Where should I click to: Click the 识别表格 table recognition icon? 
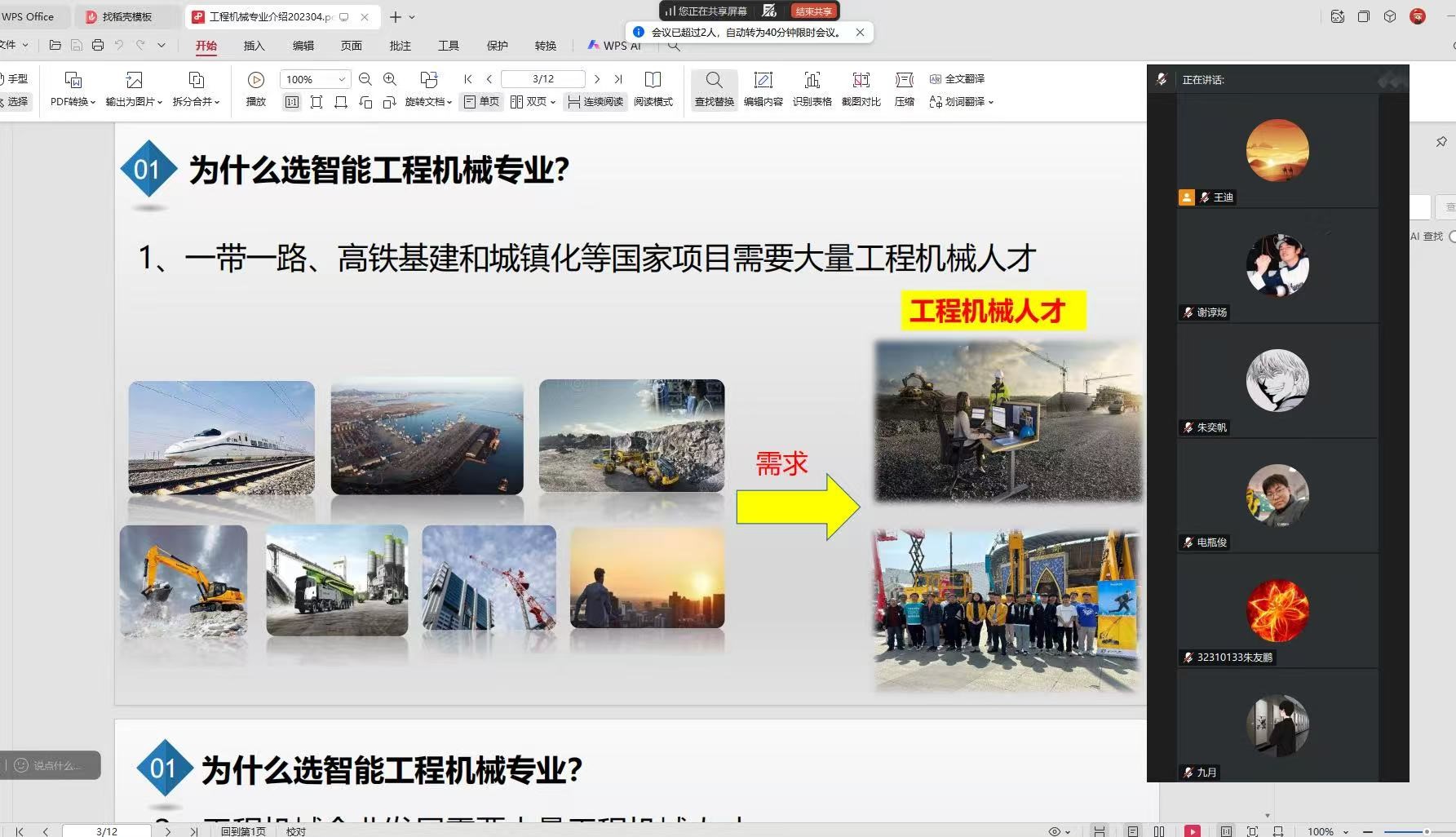(812, 89)
